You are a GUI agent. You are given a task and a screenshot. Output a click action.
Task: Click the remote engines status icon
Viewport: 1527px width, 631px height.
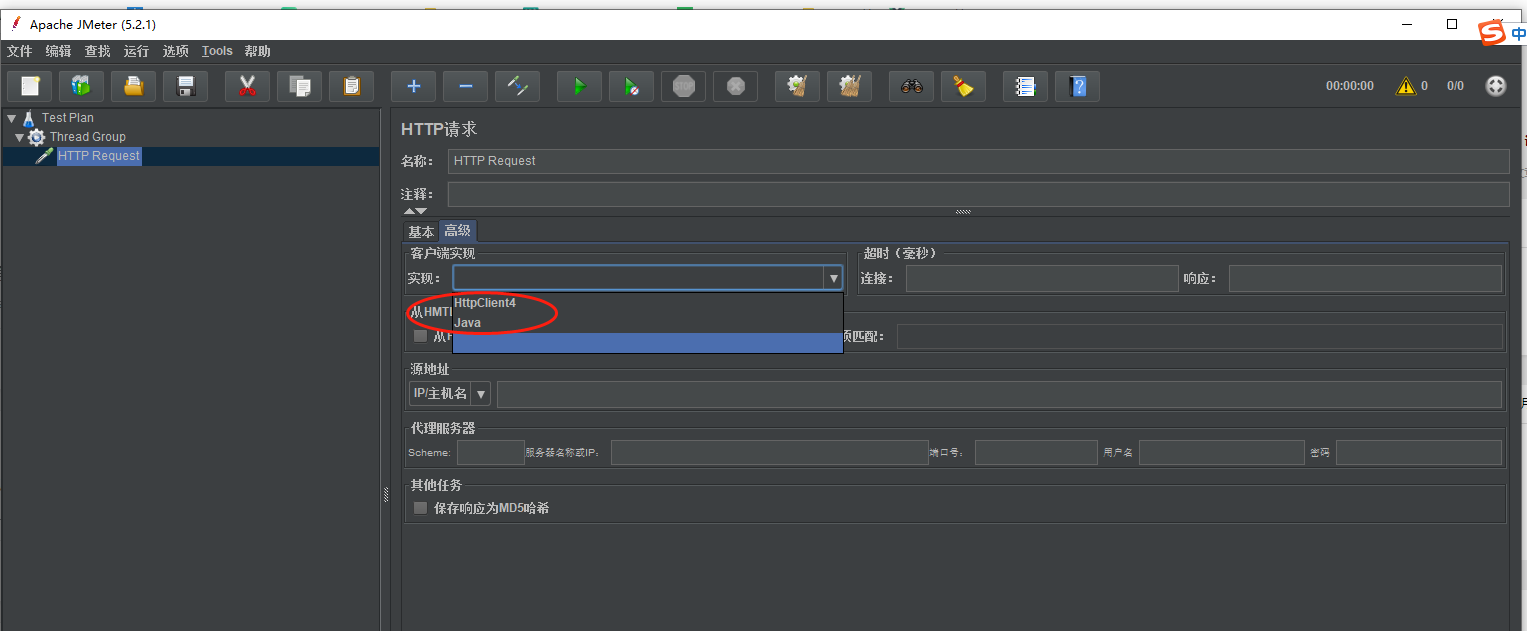1495,86
